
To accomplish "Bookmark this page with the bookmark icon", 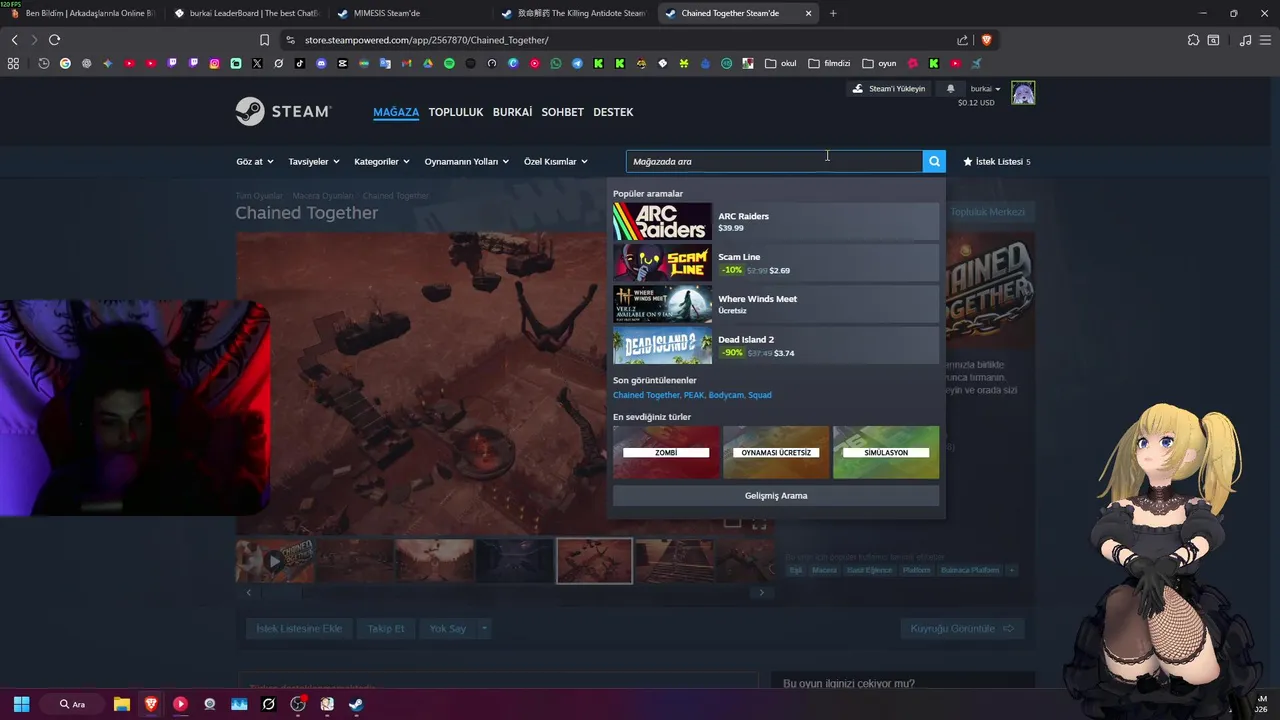I will pos(264,40).
